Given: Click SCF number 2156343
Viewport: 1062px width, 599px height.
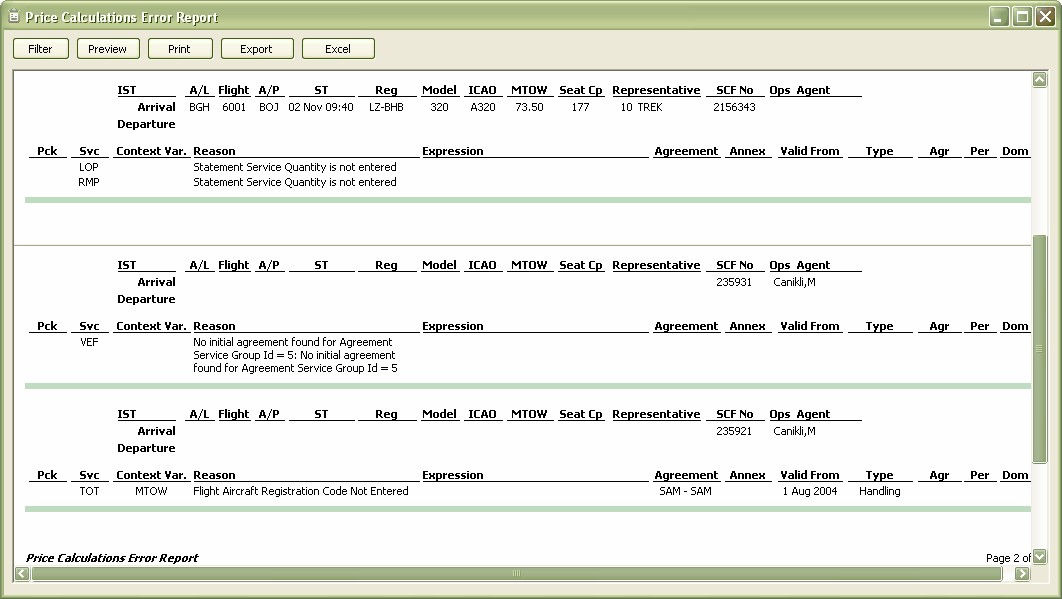Looking at the screenshot, I should (x=734, y=107).
